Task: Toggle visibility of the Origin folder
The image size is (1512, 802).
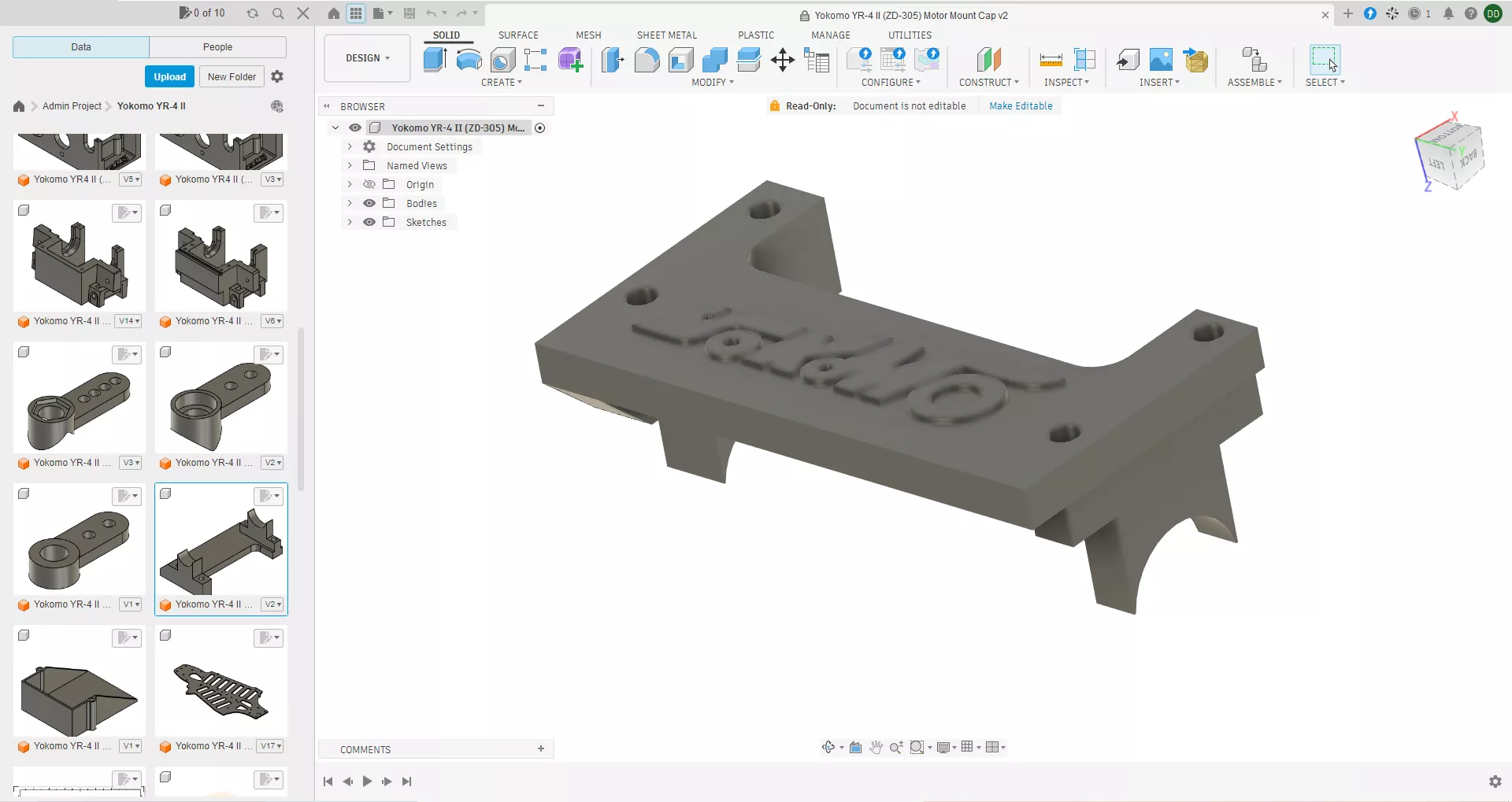Action: coord(369,184)
